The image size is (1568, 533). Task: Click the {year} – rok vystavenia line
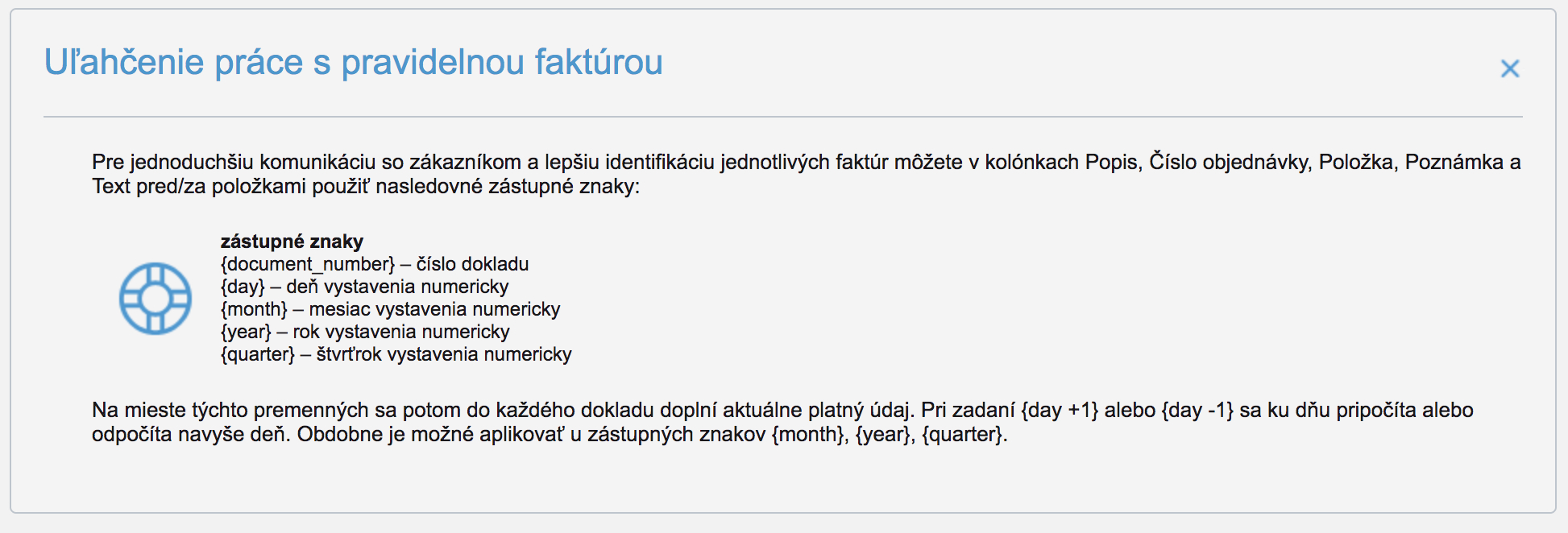365,332
